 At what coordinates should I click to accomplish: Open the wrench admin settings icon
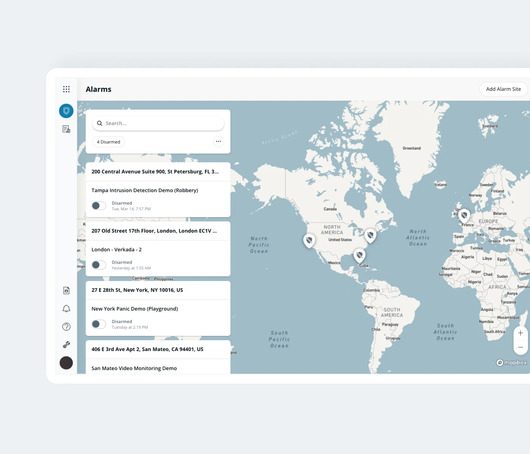[66, 344]
